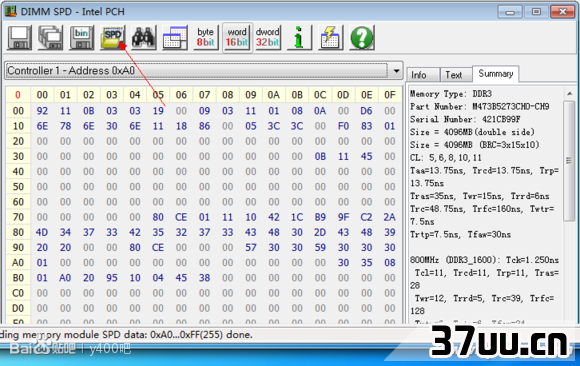
Task: Click the table windows layout icon
Action: pos(175,38)
